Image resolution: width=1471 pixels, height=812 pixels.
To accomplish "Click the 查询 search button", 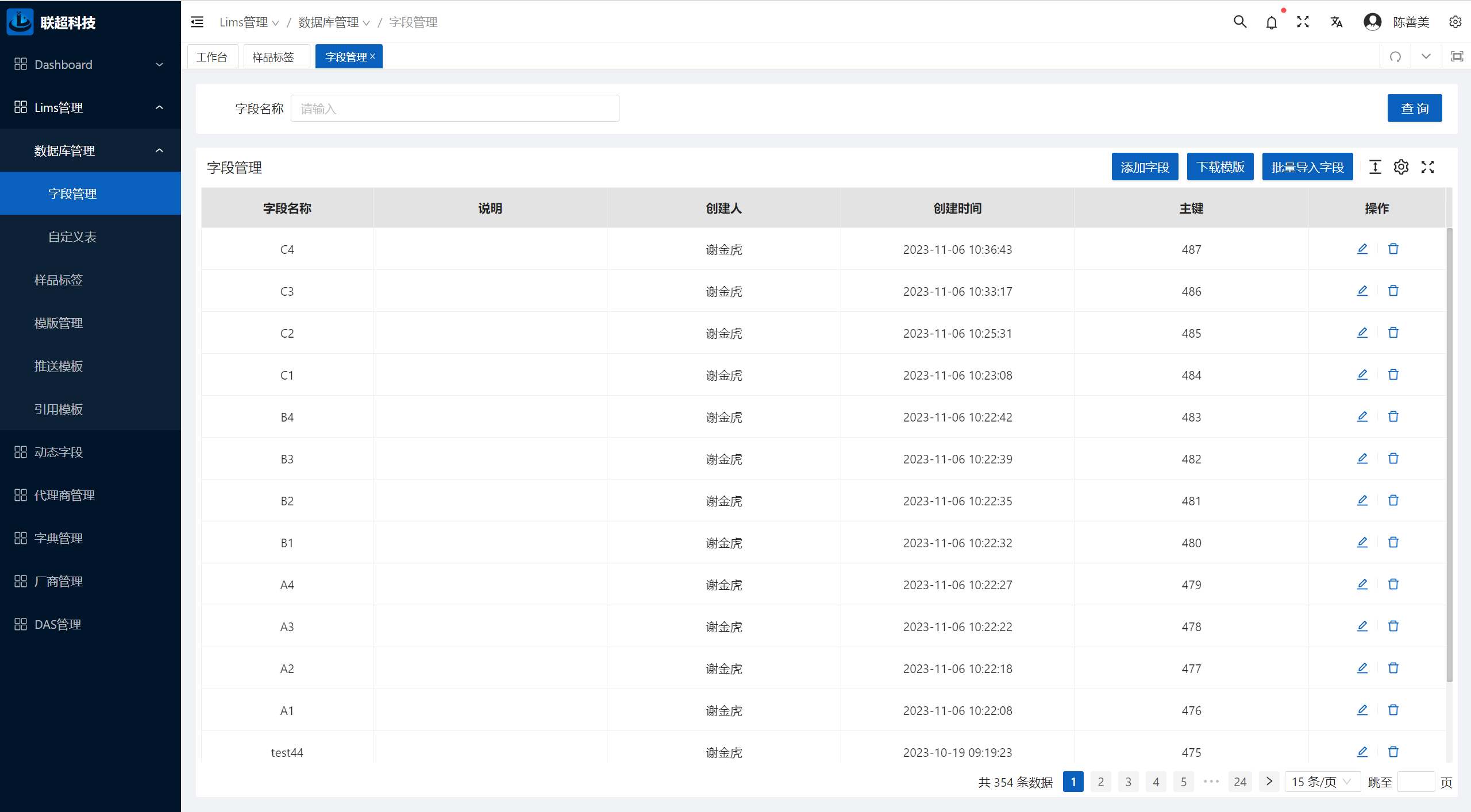I will [1414, 108].
